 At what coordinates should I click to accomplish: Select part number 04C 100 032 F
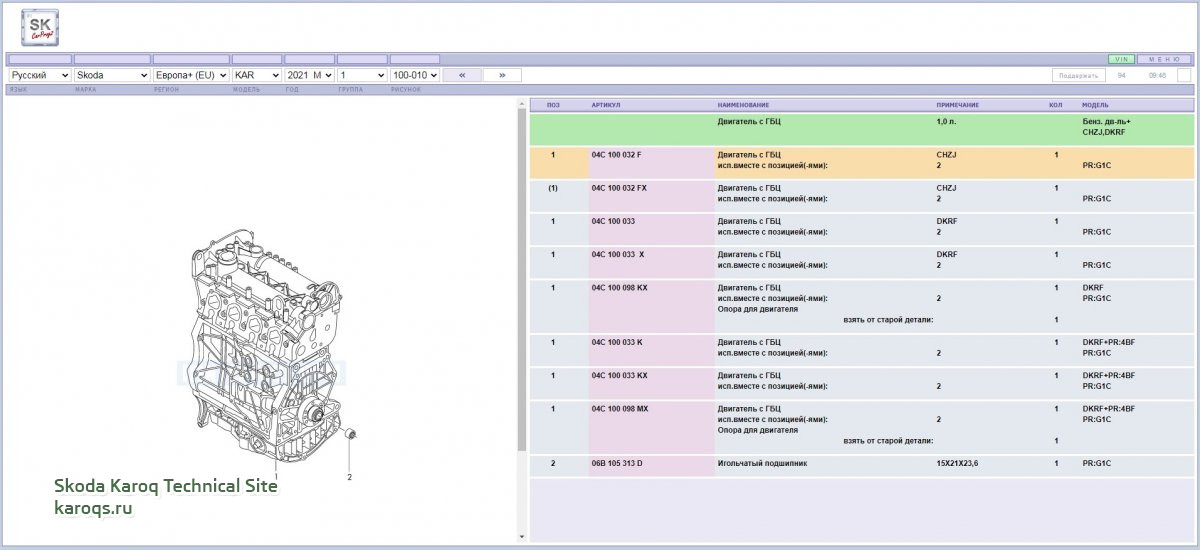click(617, 155)
